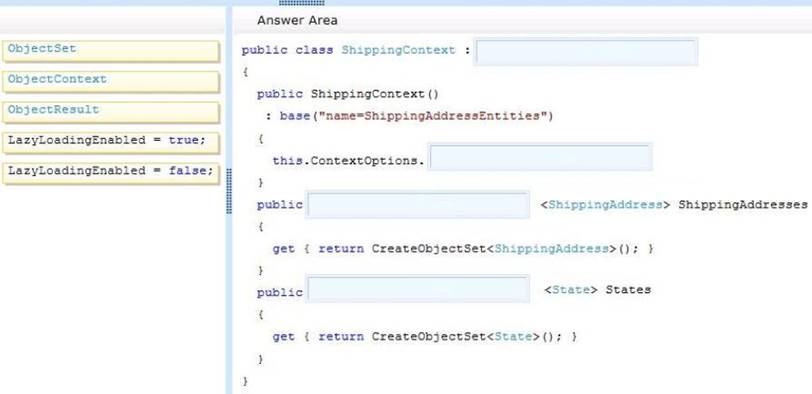Click the blank slot before <ShippingAddress>

point(417,204)
